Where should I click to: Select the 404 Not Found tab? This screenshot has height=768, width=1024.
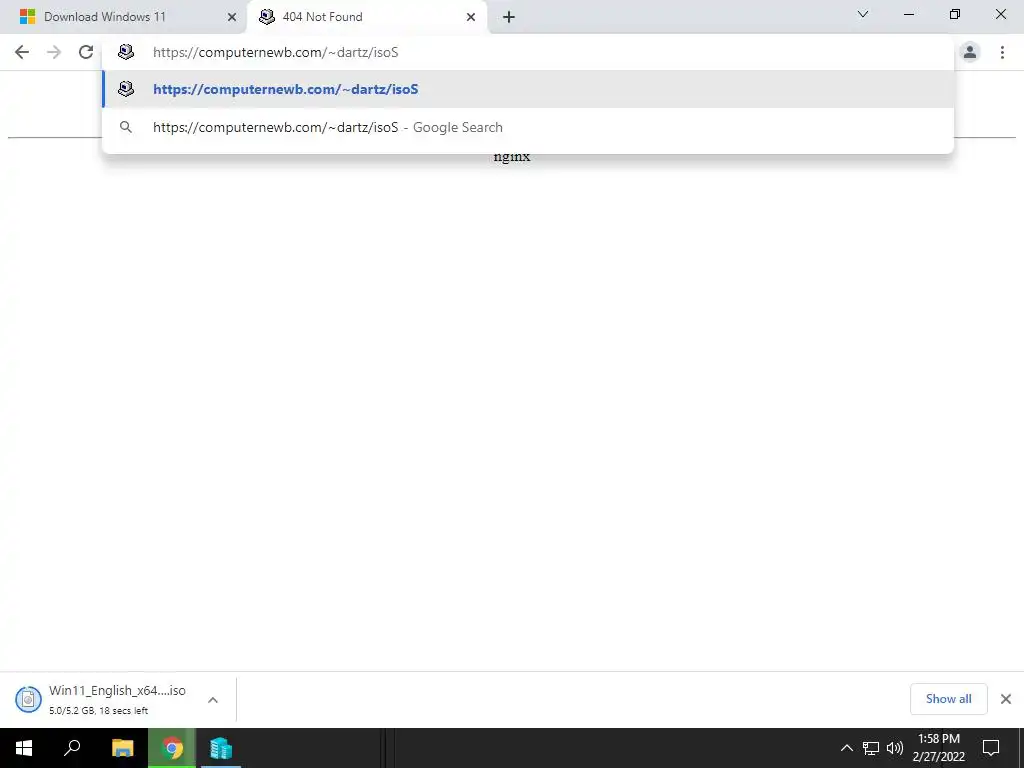pyautogui.click(x=367, y=17)
